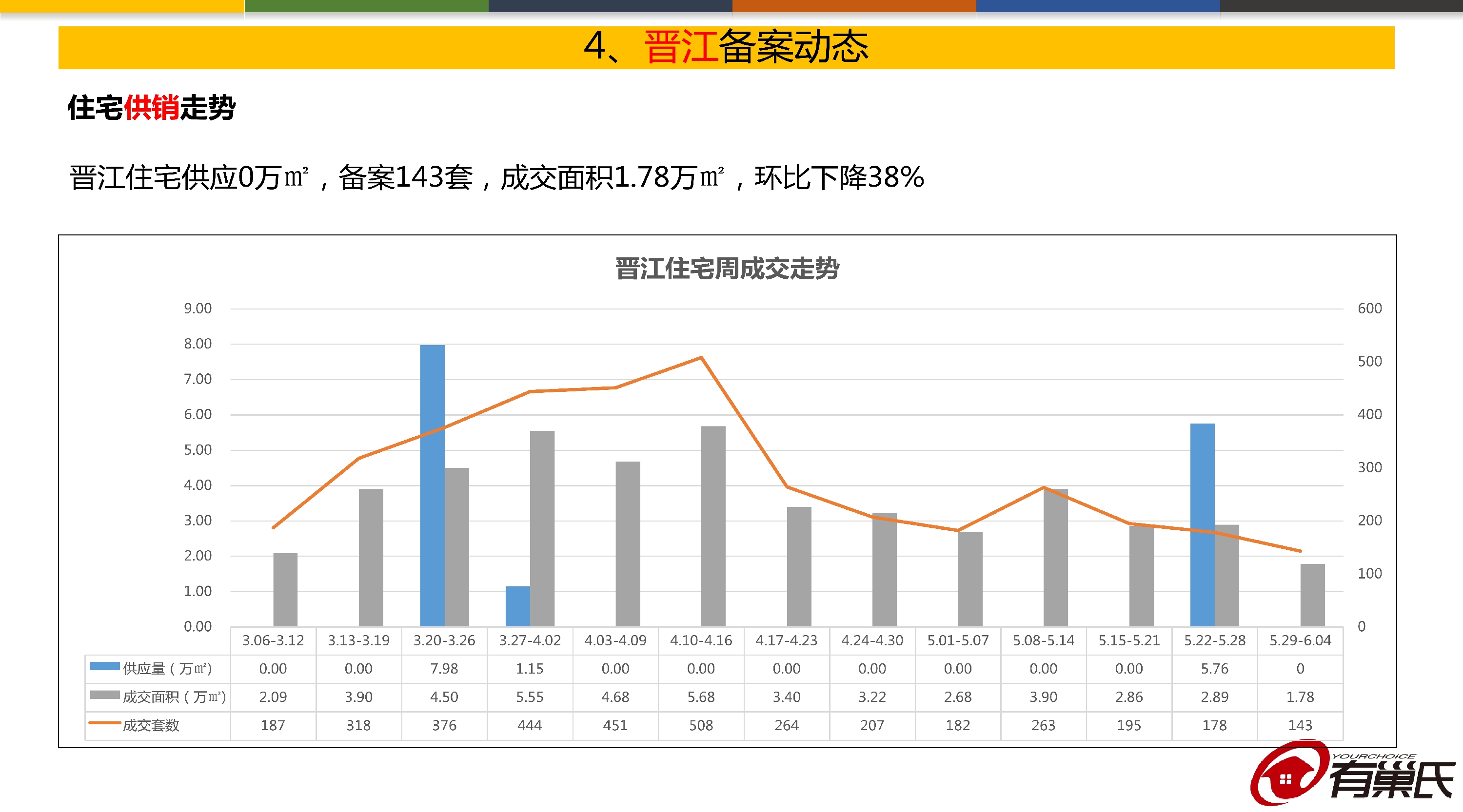Click the gray area bar for 4.10-4.16
This screenshot has width=1463, height=812.
(x=713, y=526)
